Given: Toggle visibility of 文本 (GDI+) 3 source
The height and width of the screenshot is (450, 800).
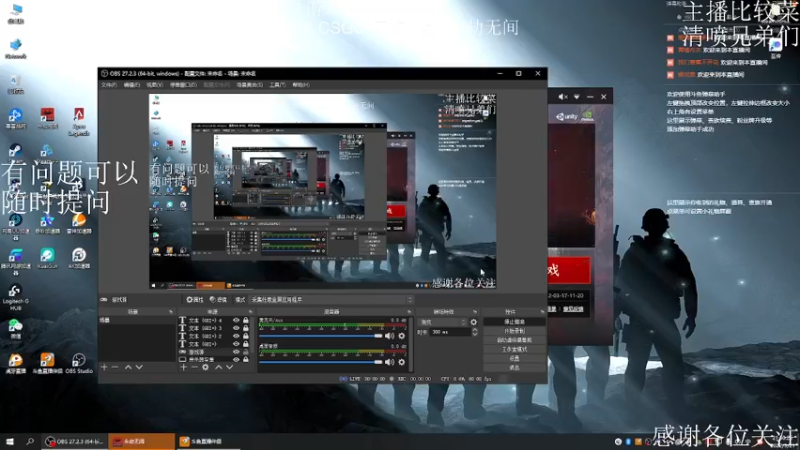Looking at the screenshot, I should (236, 328).
